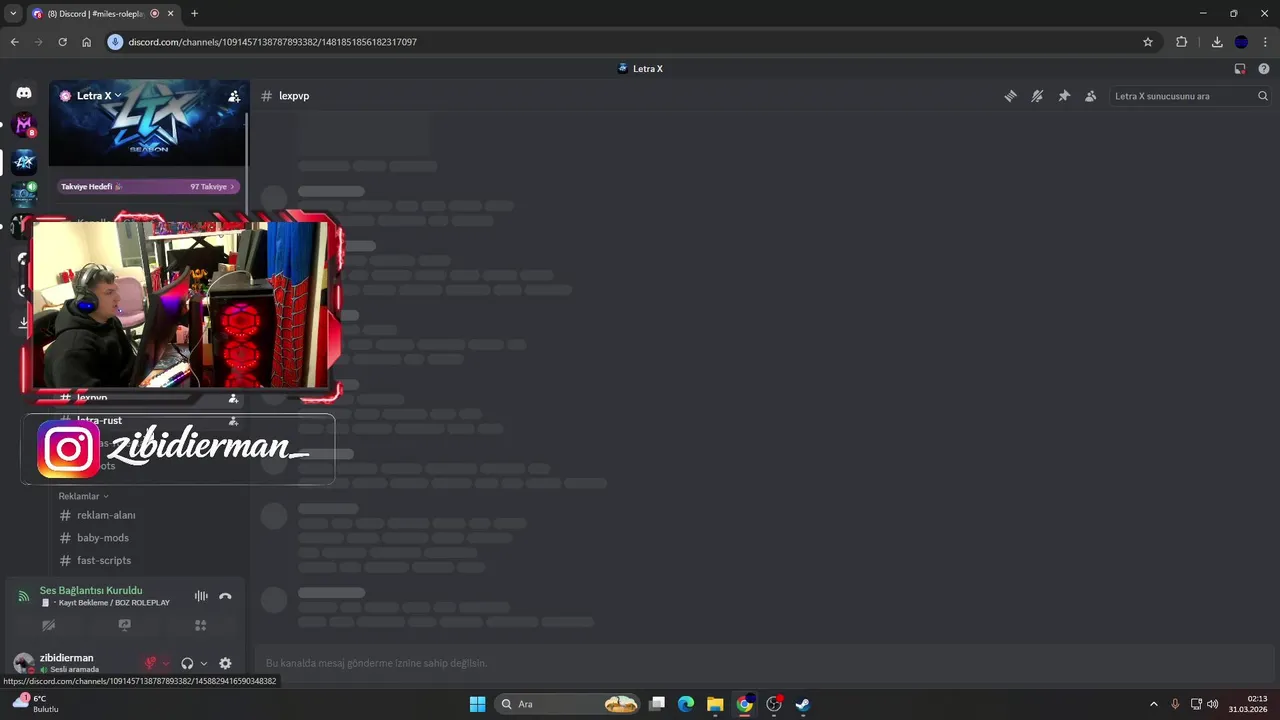This screenshot has height=720, width=1280.
Task: Open the Takviye Hedefi boost goal bar
Action: click(147, 186)
